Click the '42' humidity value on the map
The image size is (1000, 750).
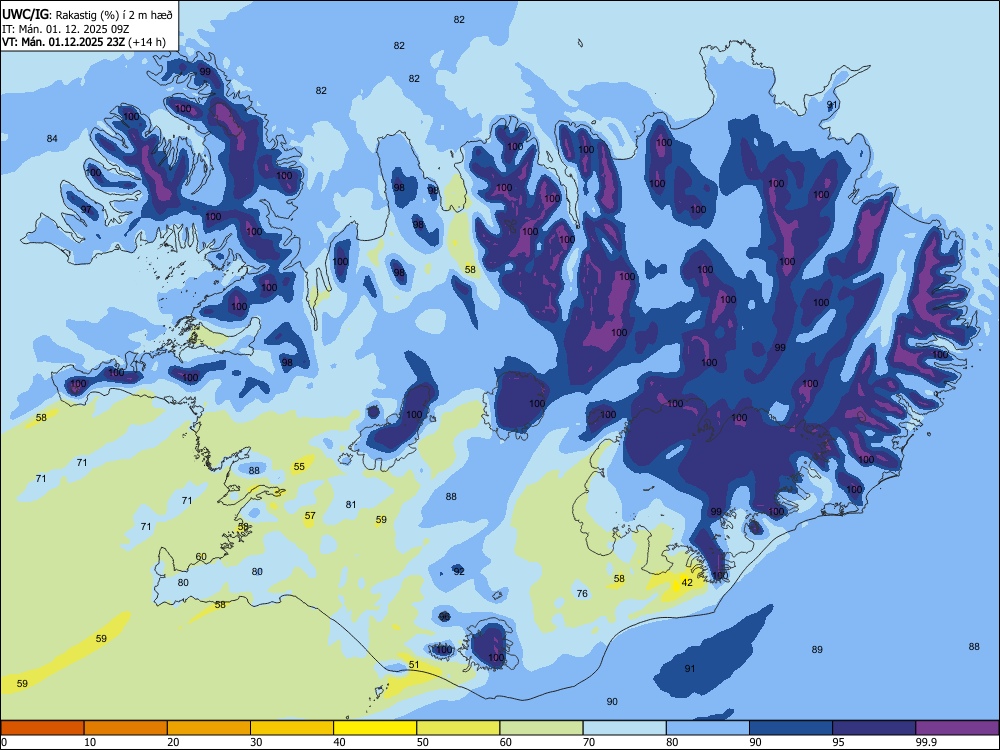(687, 582)
